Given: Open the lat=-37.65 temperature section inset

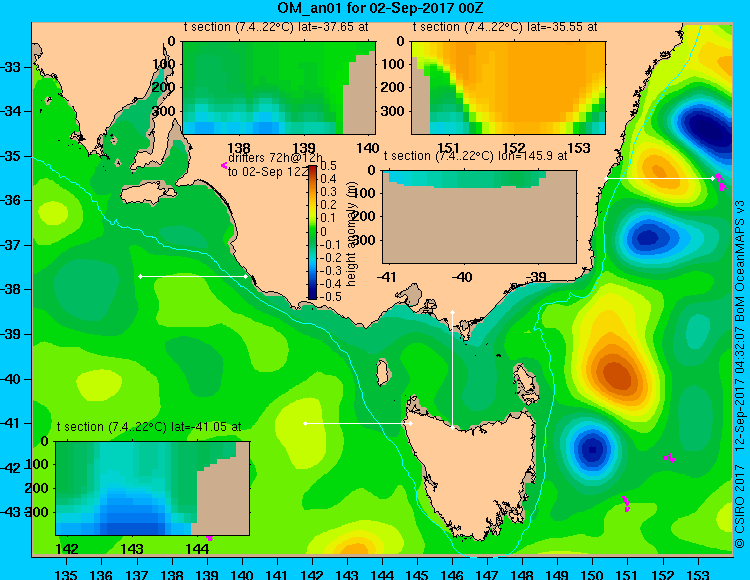Looking at the screenshot, I should click(x=279, y=88).
